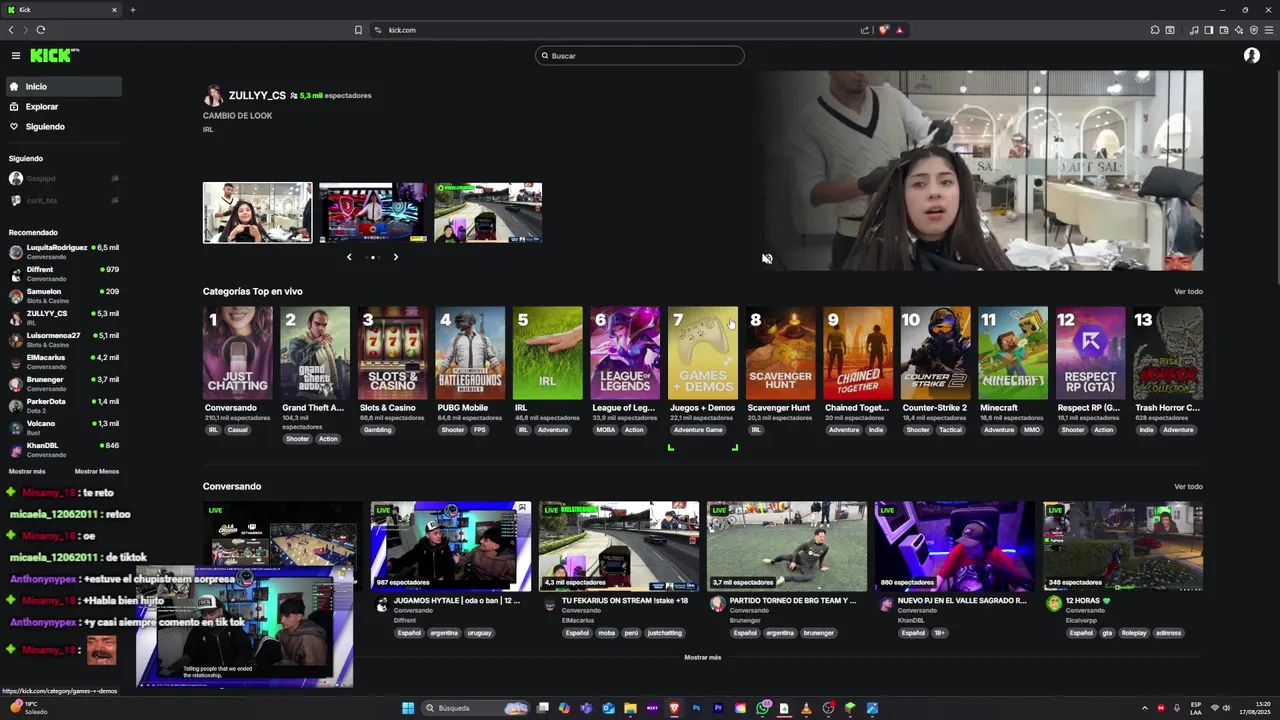1280x720 pixels.
Task: Open WhatsApp from the taskbar
Action: point(762,708)
